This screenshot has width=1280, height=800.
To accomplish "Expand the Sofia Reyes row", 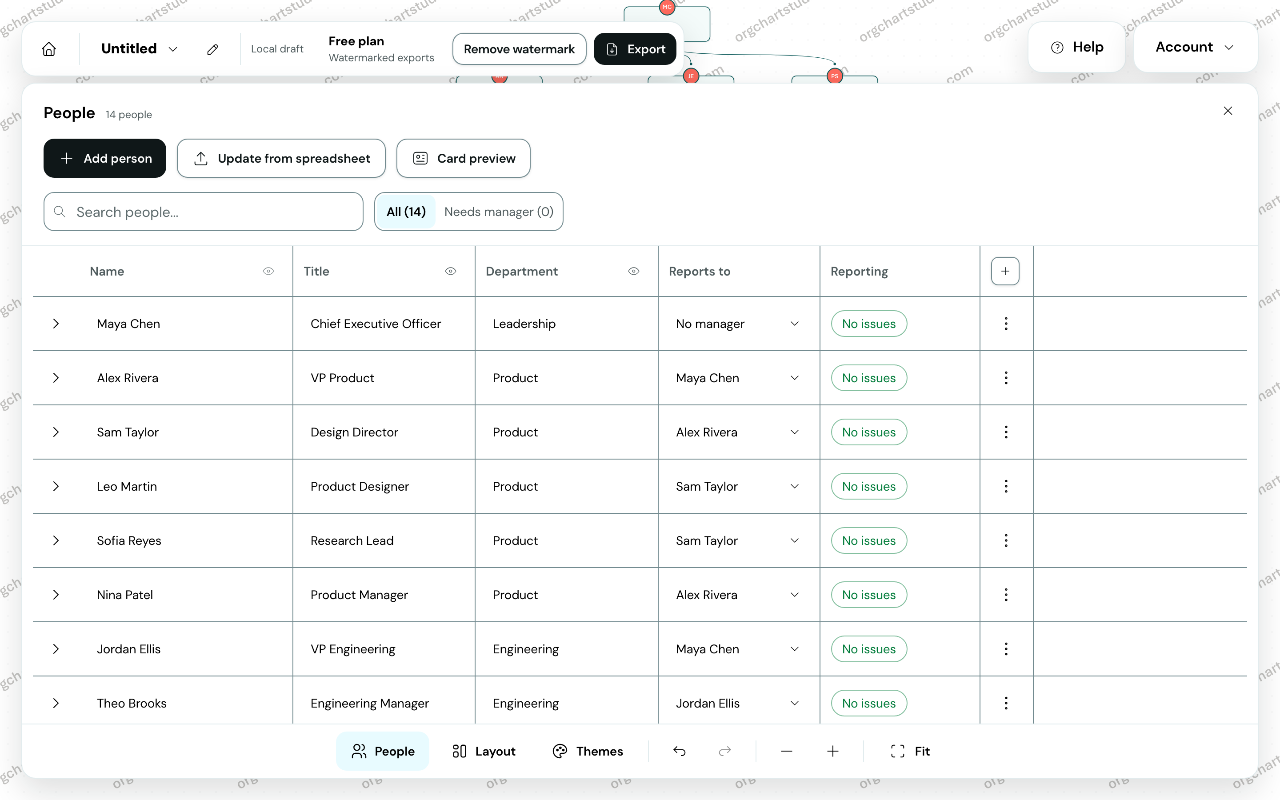I will point(56,540).
